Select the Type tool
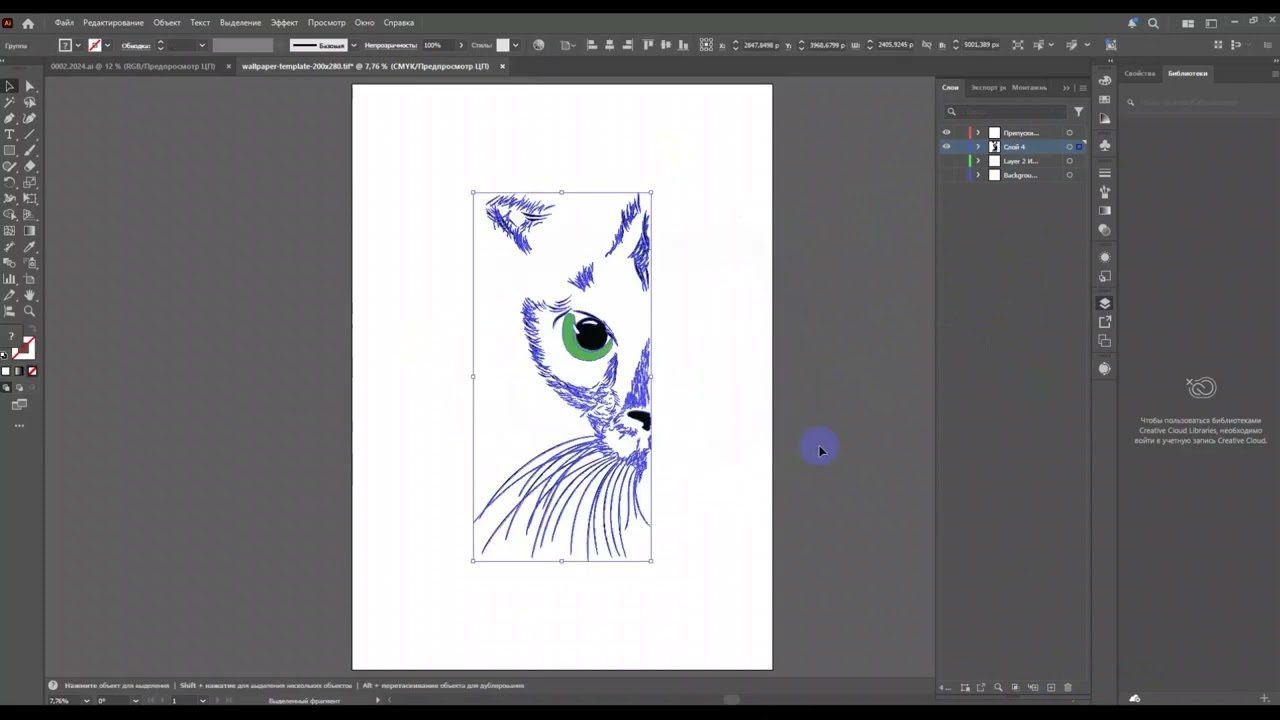Viewport: 1280px width, 720px height. click(10, 134)
